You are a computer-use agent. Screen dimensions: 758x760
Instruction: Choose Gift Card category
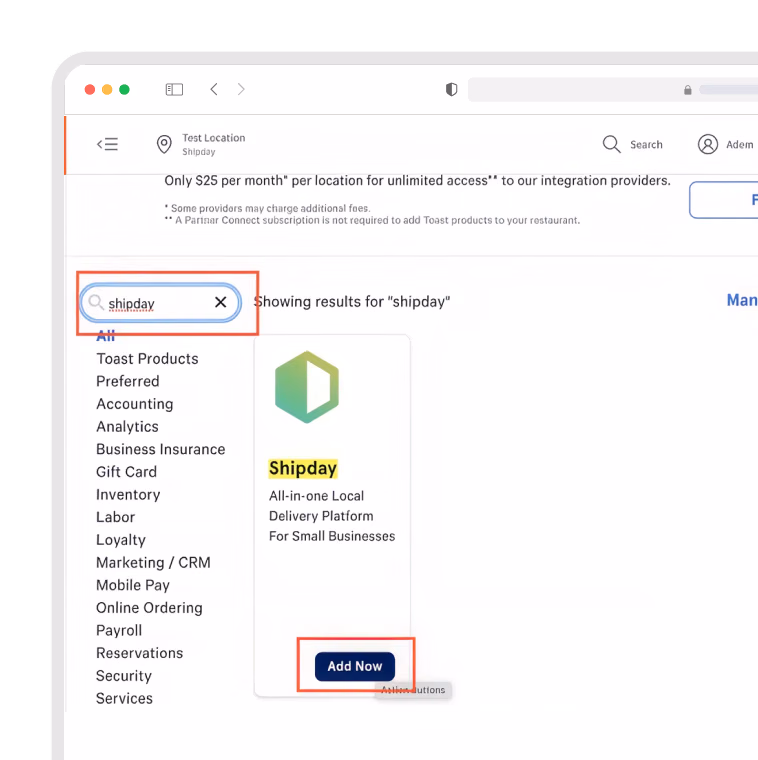click(x=126, y=472)
